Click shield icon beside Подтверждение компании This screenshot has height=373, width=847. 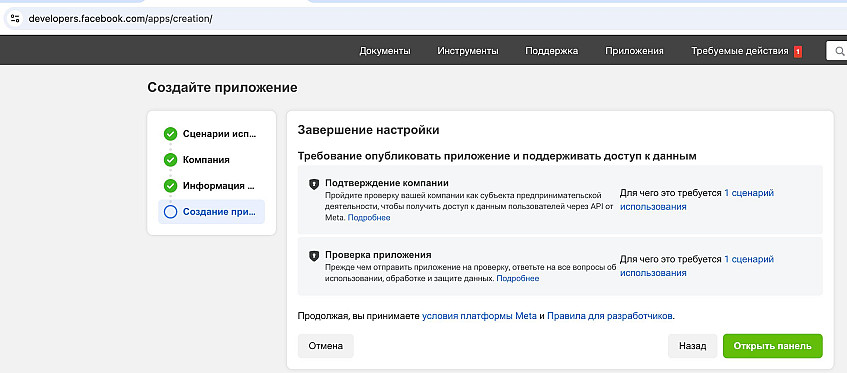tap(314, 184)
